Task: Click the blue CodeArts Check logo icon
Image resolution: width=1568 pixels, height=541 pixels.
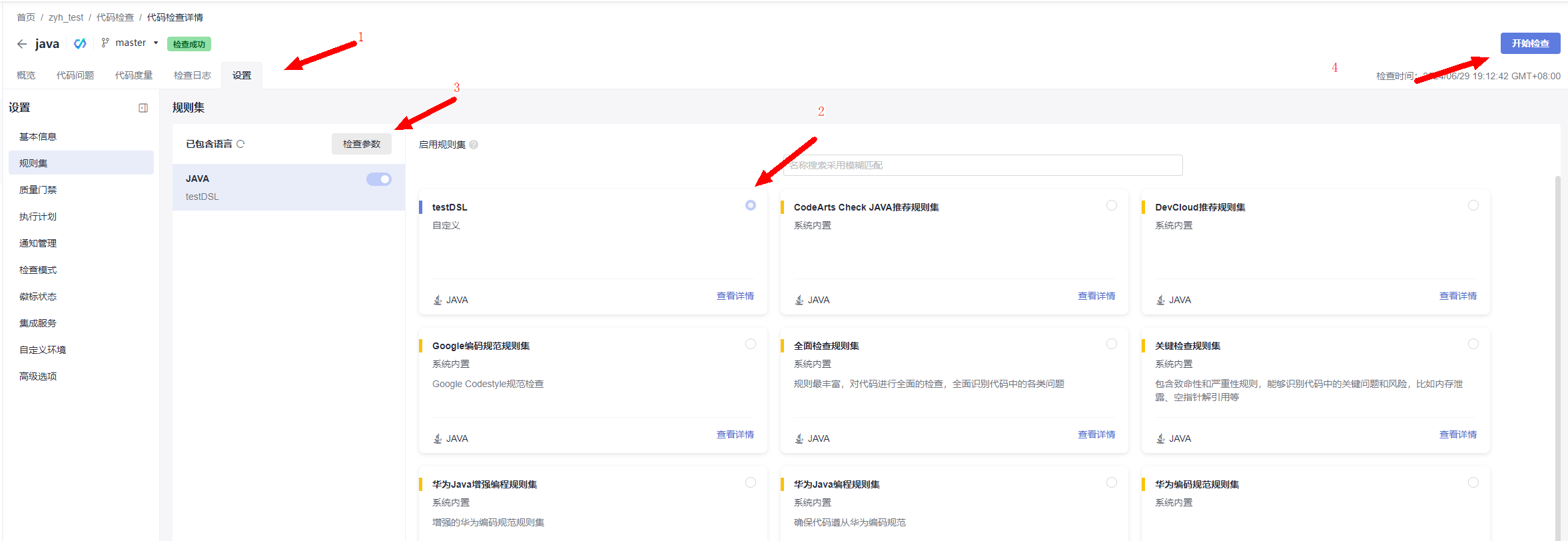Action: (80, 43)
